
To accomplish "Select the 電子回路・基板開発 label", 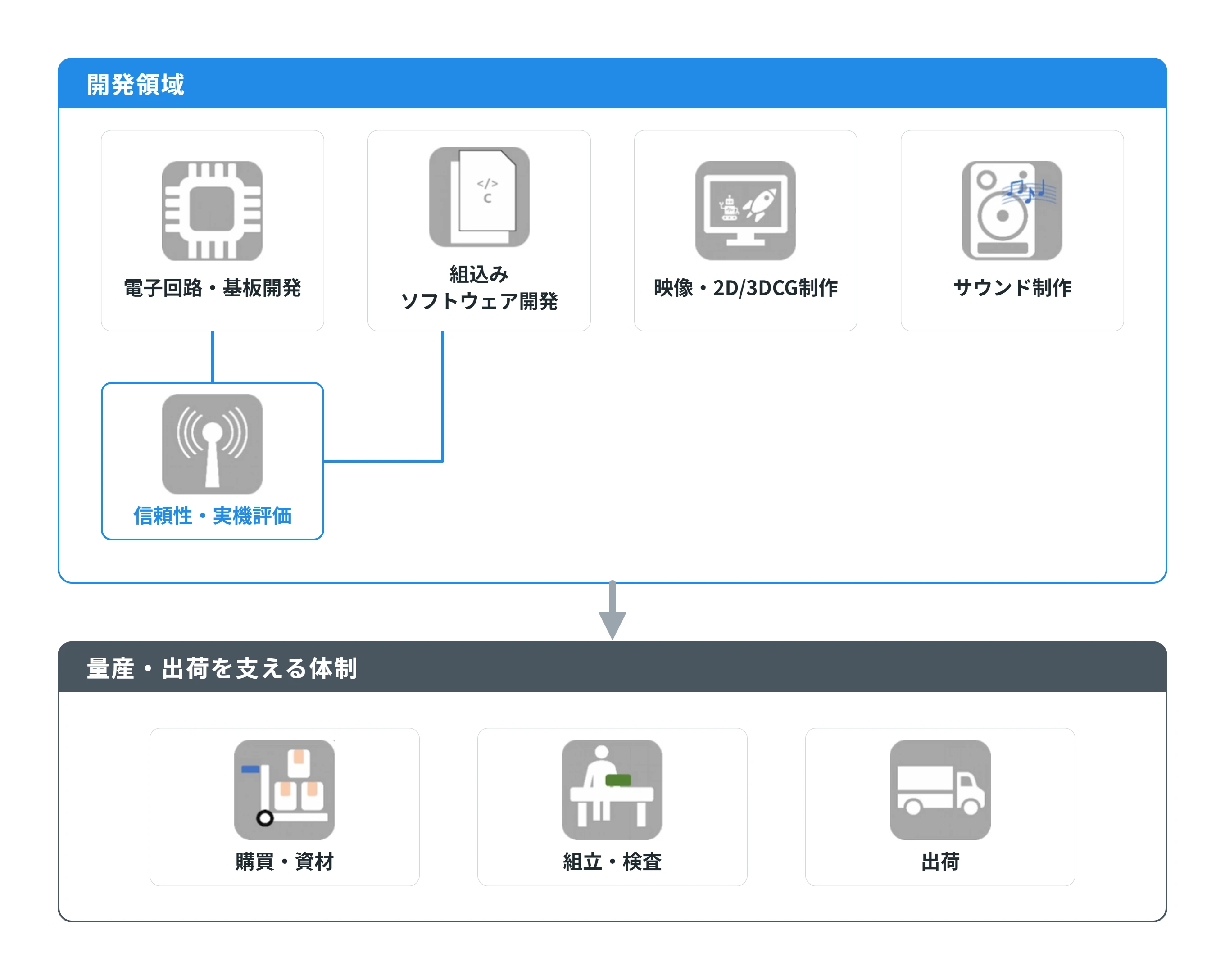I will point(213,288).
